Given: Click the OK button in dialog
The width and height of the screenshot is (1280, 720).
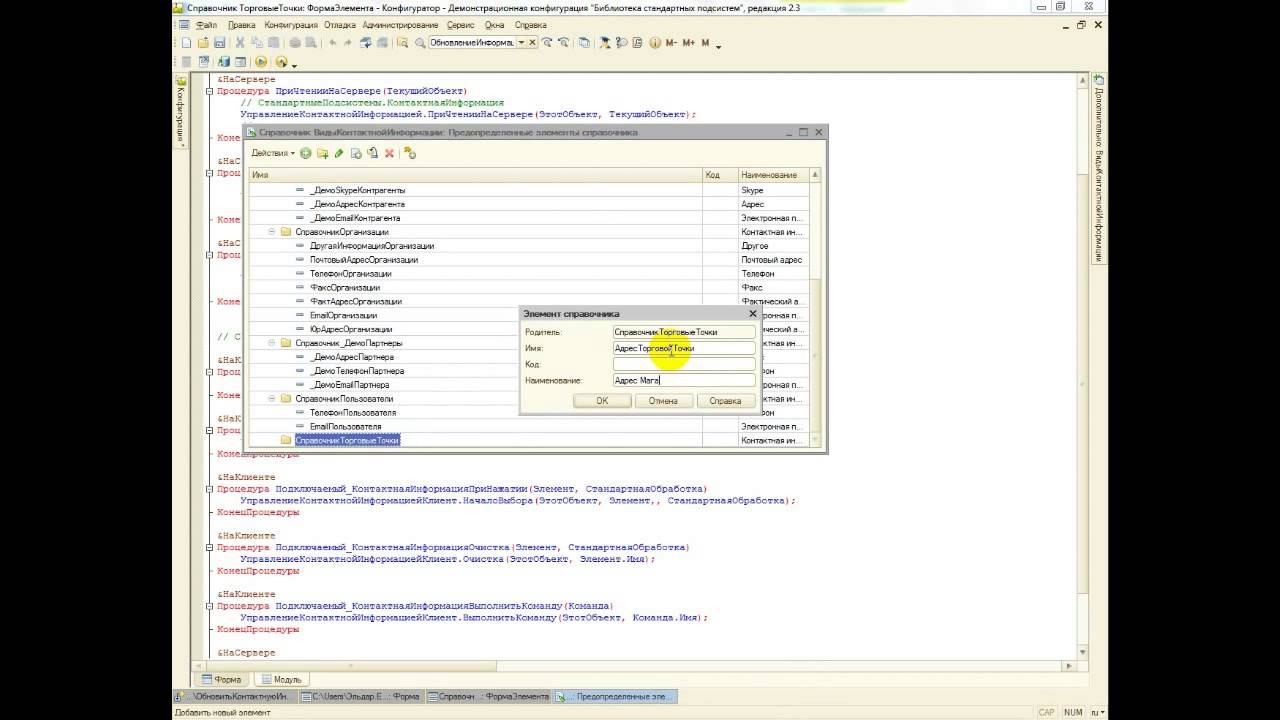Looking at the screenshot, I should 602,401.
